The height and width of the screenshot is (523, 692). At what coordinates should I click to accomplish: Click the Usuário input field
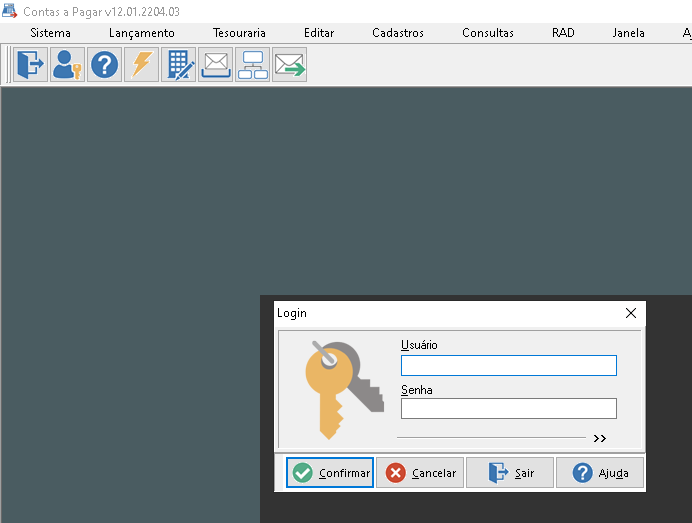coord(509,365)
